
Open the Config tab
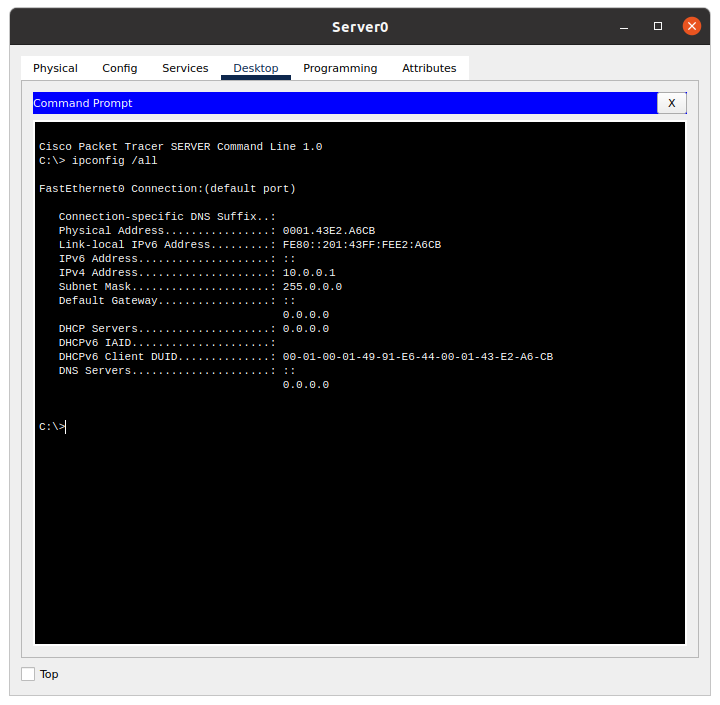[120, 68]
